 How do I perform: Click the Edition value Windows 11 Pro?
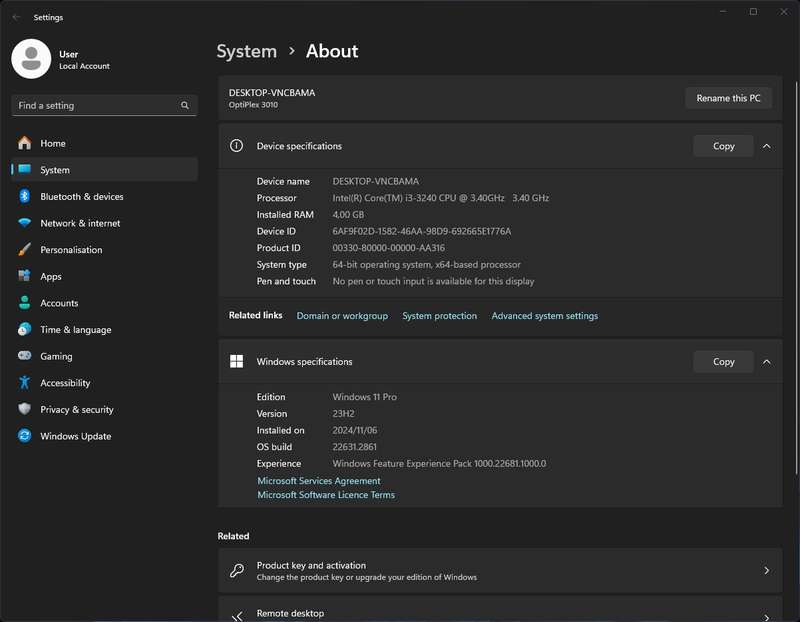(364, 397)
